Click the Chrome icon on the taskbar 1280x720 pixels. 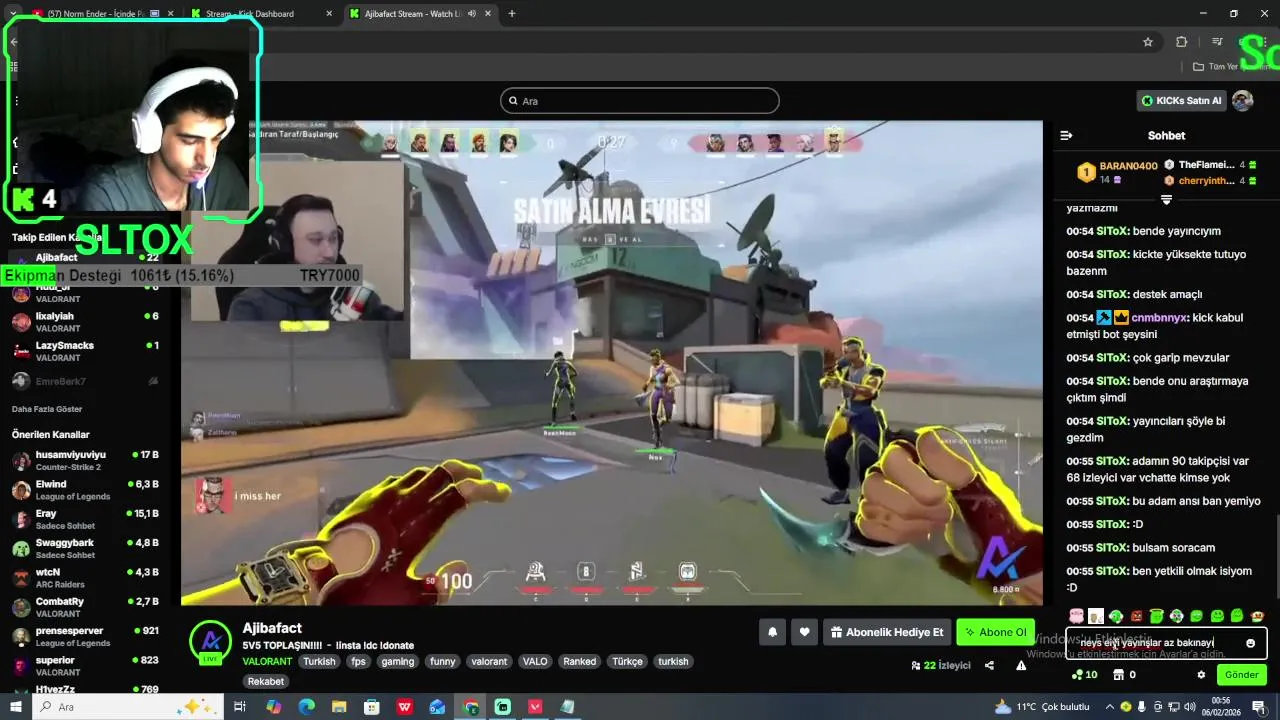pos(470,707)
